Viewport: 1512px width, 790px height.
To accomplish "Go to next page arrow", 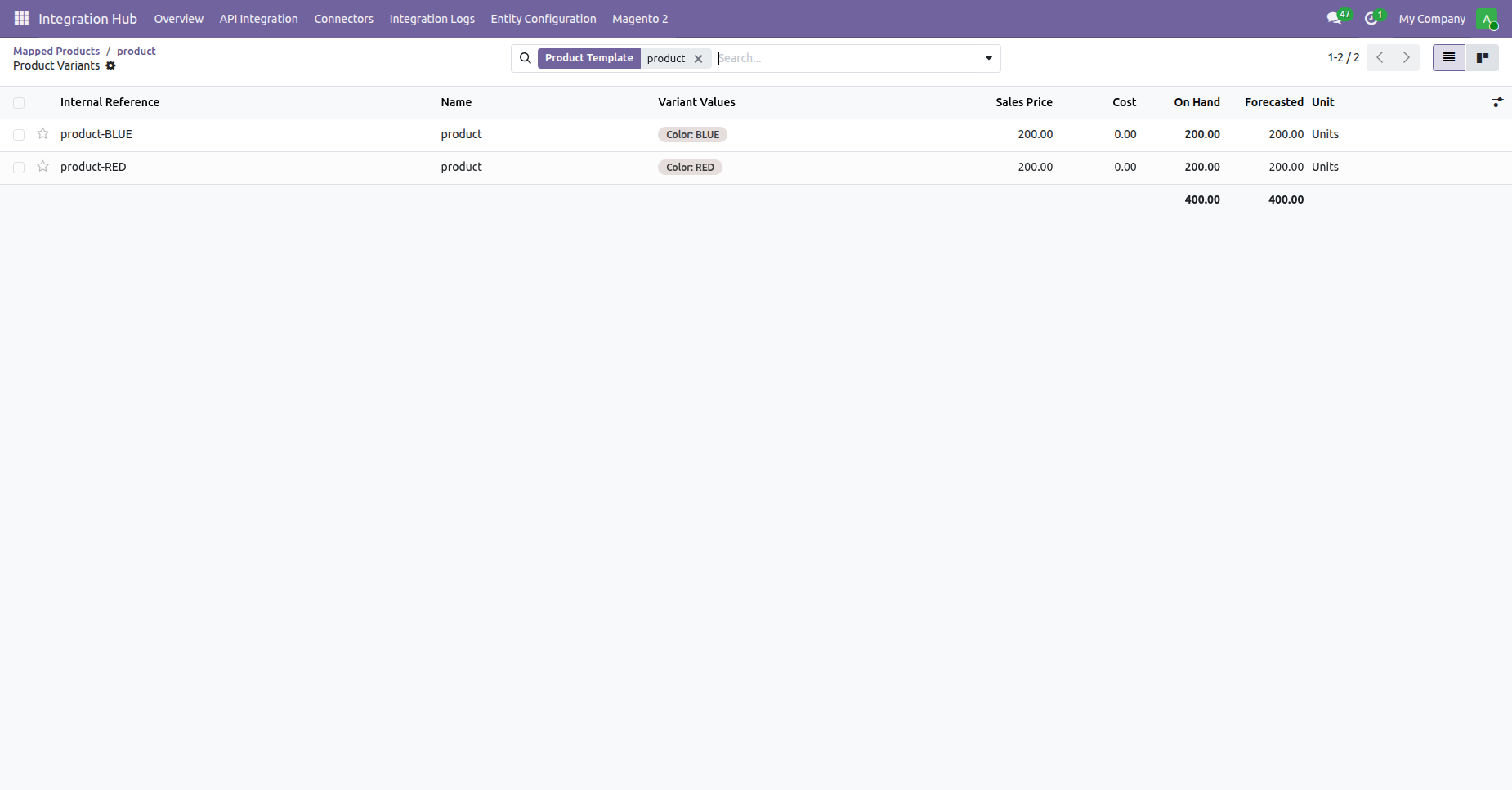I will 1407,58.
